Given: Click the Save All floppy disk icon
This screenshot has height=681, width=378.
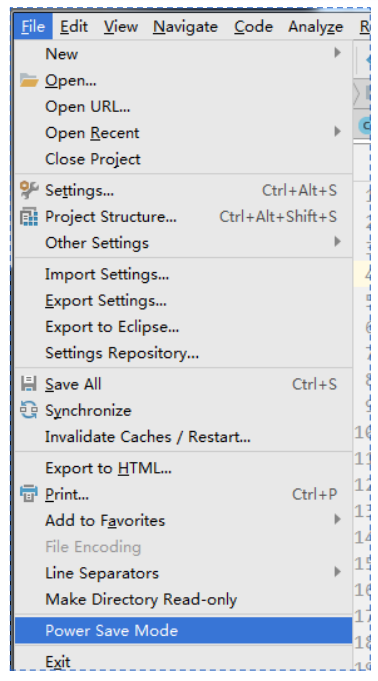Looking at the screenshot, I should [x=29, y=384].
